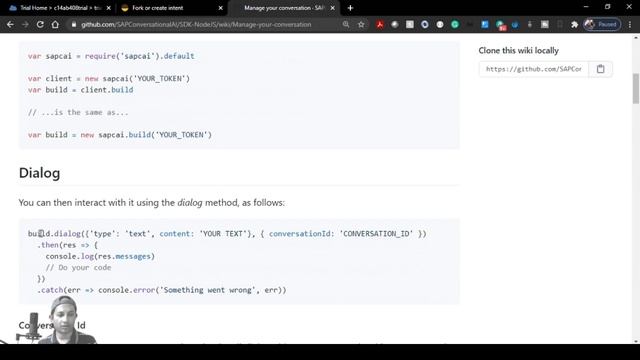Click the site lock icon
Screen dimensions: 640x360
74,24
